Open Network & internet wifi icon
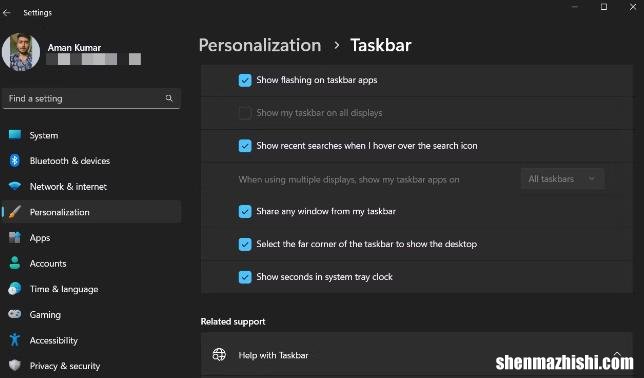Image resolution: width=644 pixels, height=378 pixels. 15,186
